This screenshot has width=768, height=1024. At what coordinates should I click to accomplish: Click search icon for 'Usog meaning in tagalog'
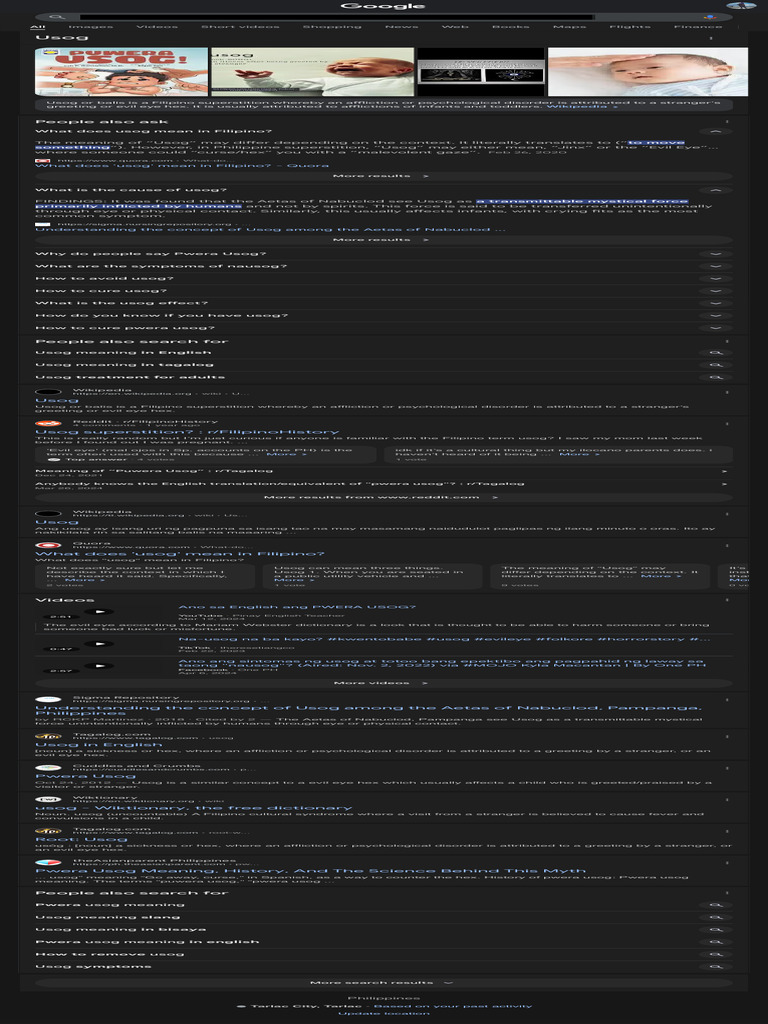point(715,365)
